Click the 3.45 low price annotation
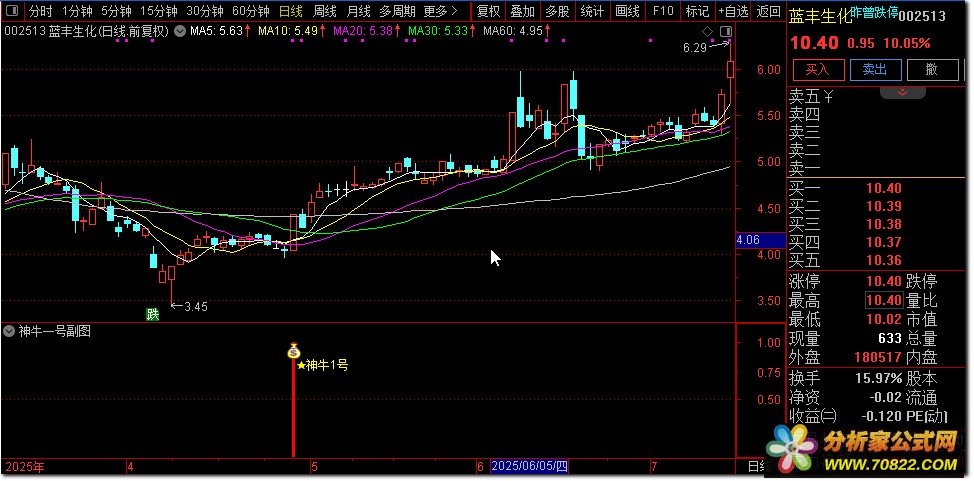974x481 pixels. click(196, 306)
